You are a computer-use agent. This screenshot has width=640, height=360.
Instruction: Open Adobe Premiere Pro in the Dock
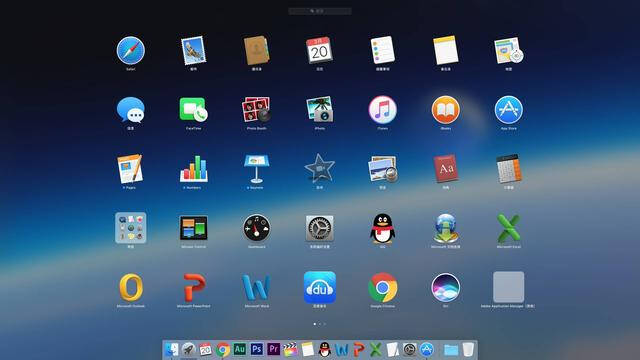coord(273,349)
